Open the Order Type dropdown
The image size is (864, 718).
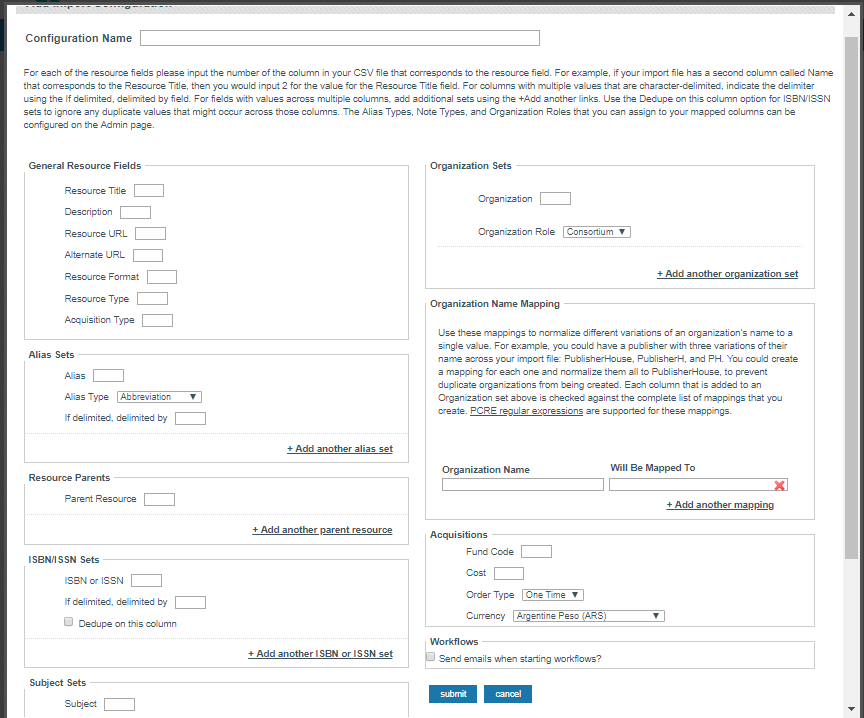click(553, 595)
